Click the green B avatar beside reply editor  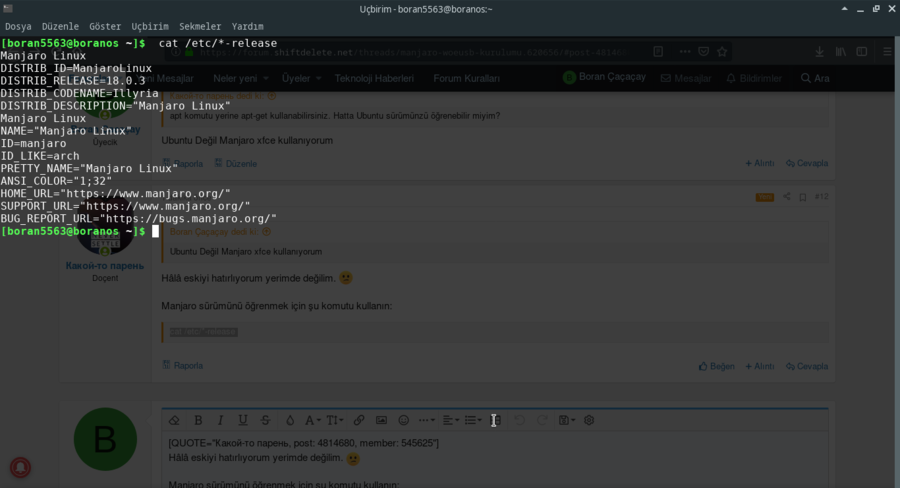[x=105, y=439]
